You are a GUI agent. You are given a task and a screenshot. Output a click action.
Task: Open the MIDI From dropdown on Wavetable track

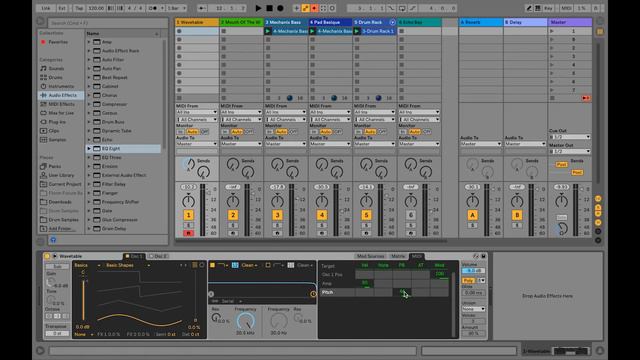tap(197, 112)
